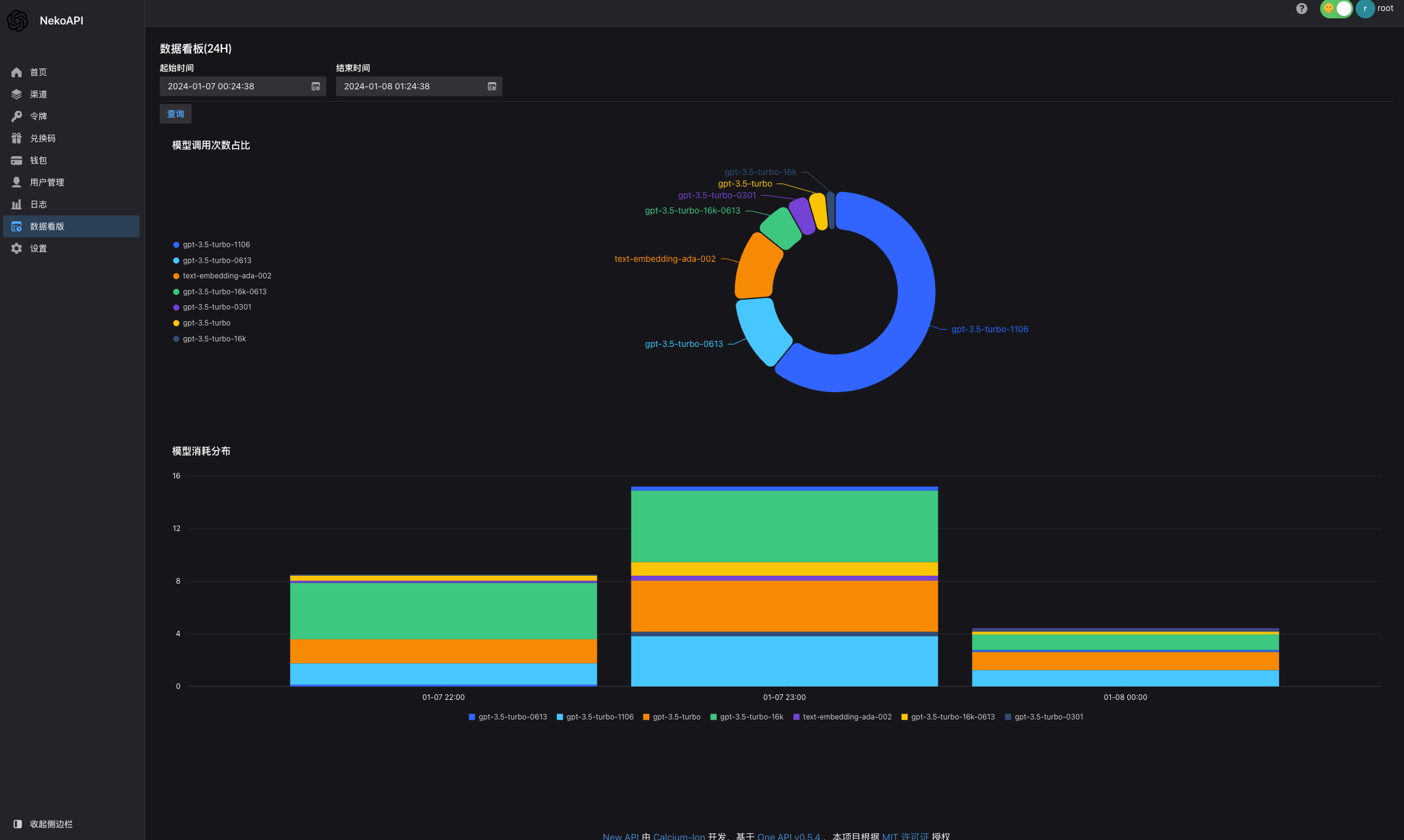This screenshot has height=840, width=1404.
Task: Click the 结束时间 date input field
Action: click(419, 86)
